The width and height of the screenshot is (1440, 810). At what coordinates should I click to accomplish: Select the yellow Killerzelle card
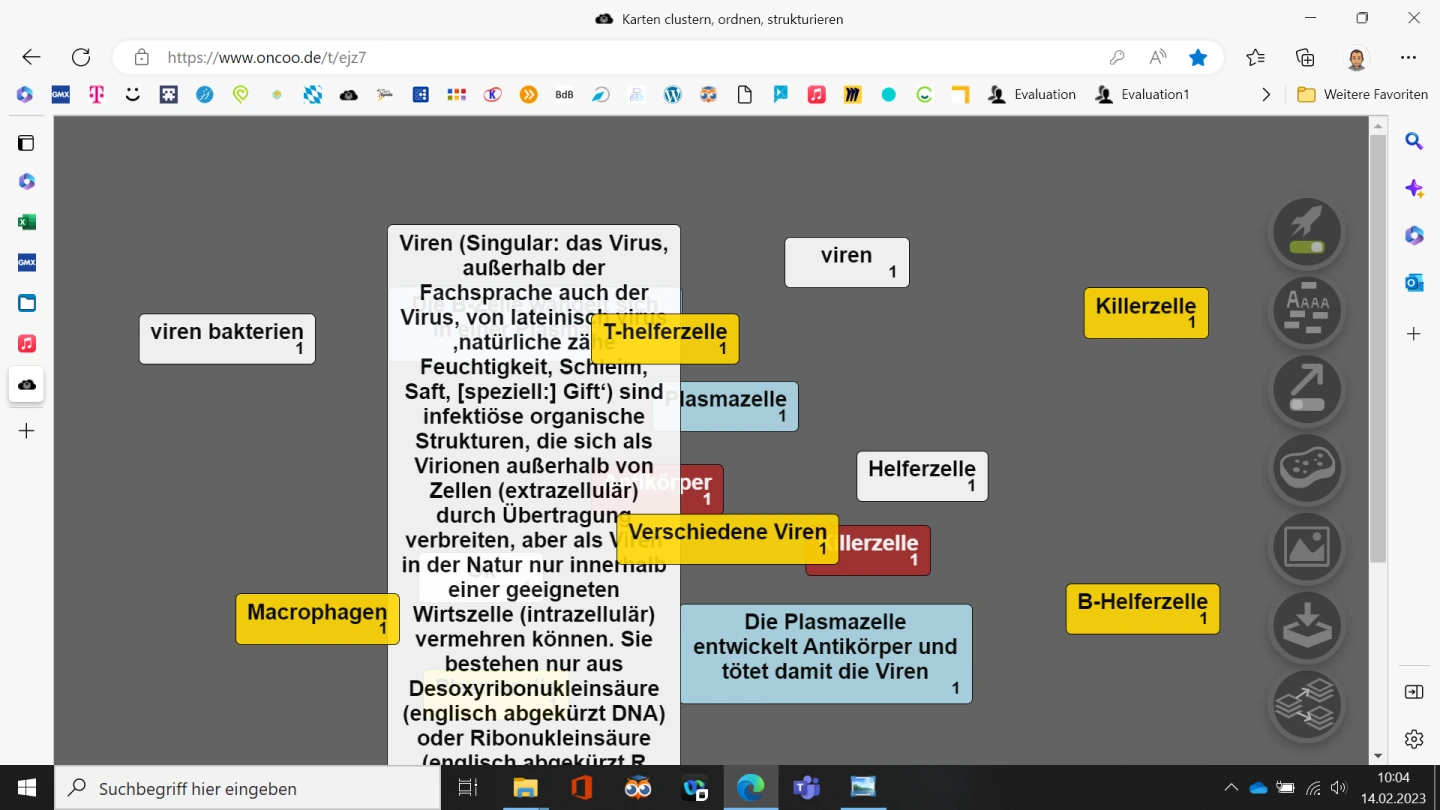pyautogui.click(x=1146, y=312)
